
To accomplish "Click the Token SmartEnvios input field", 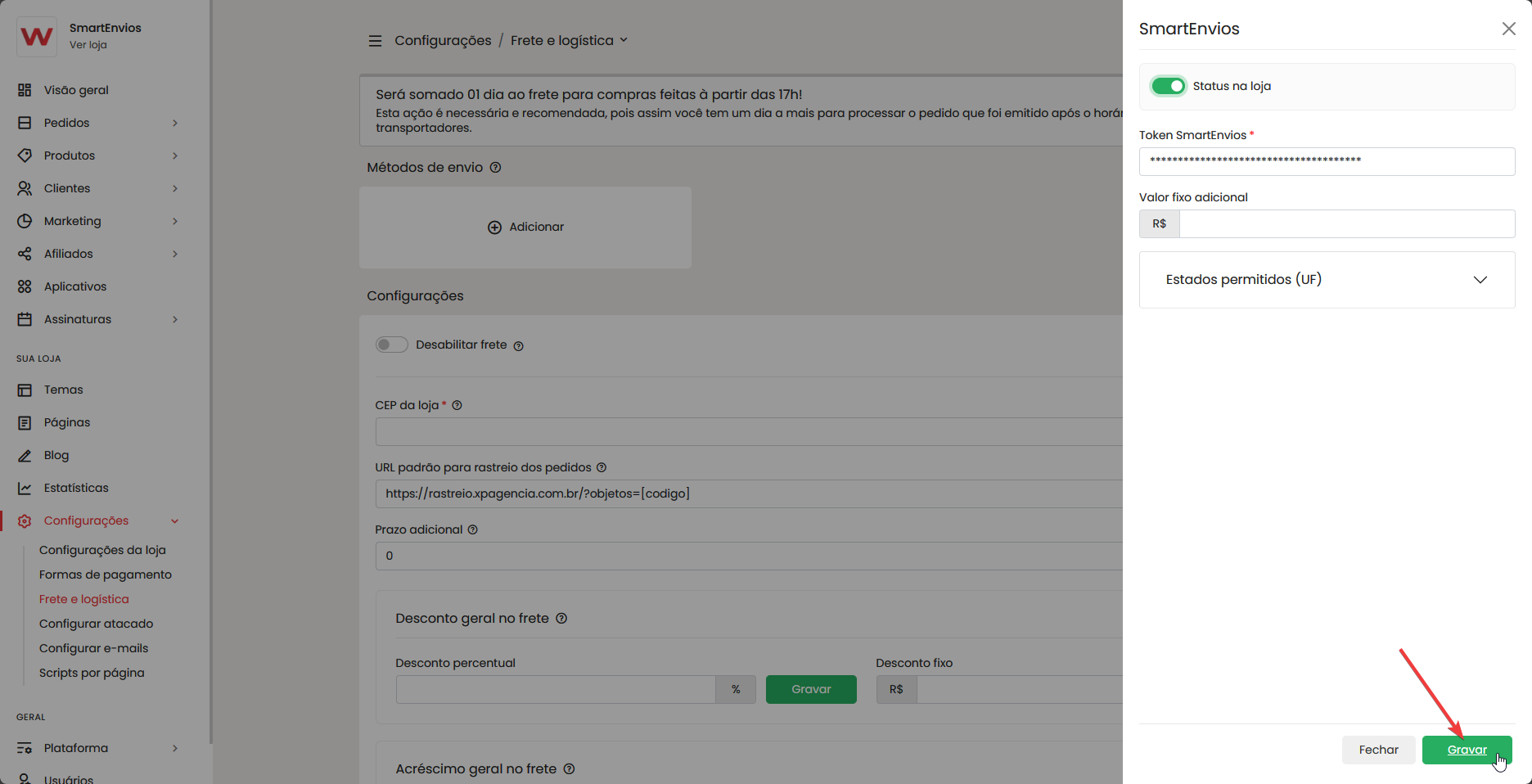I will 1327,161.
